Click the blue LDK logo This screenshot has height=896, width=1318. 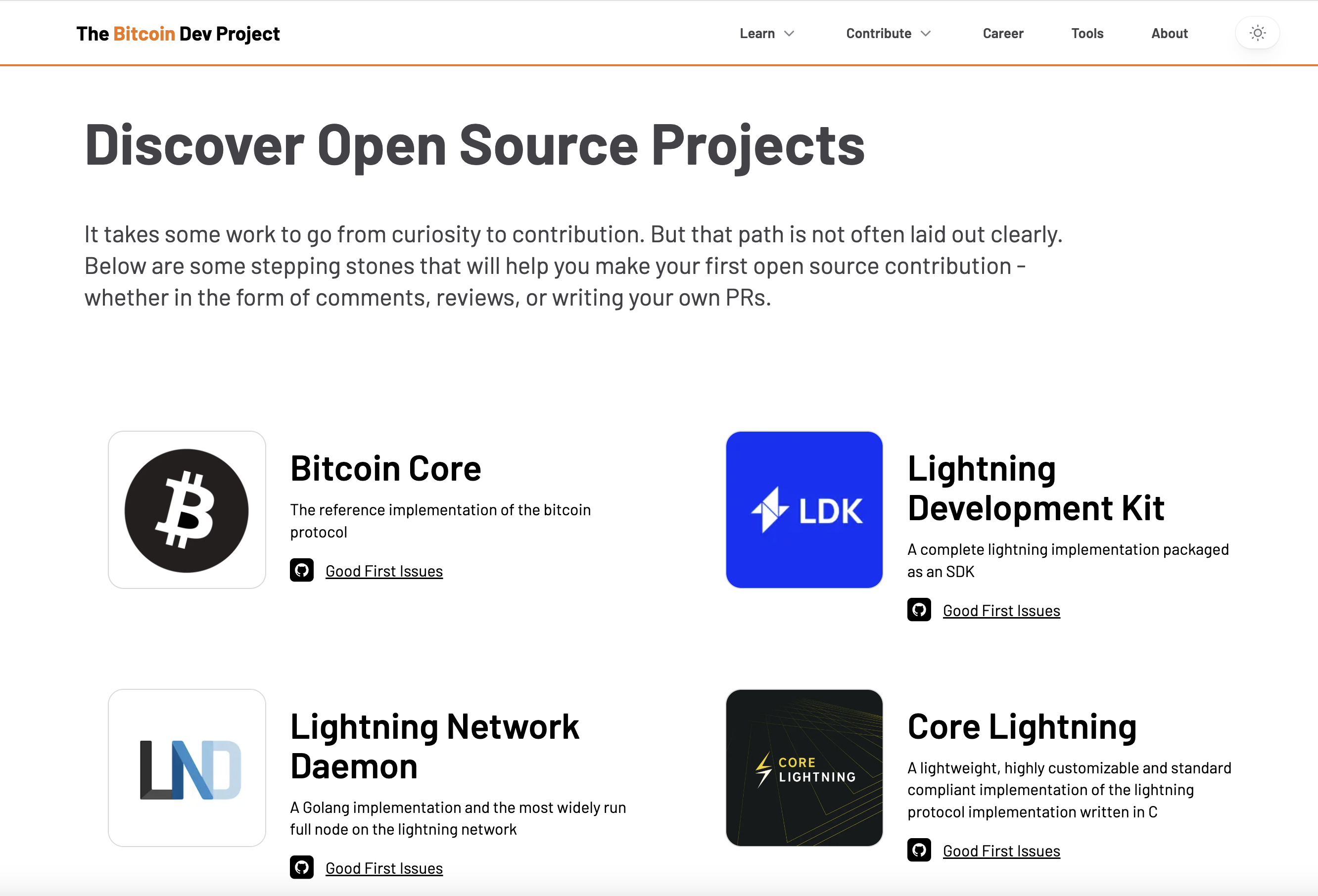click(x=803, y=509)
